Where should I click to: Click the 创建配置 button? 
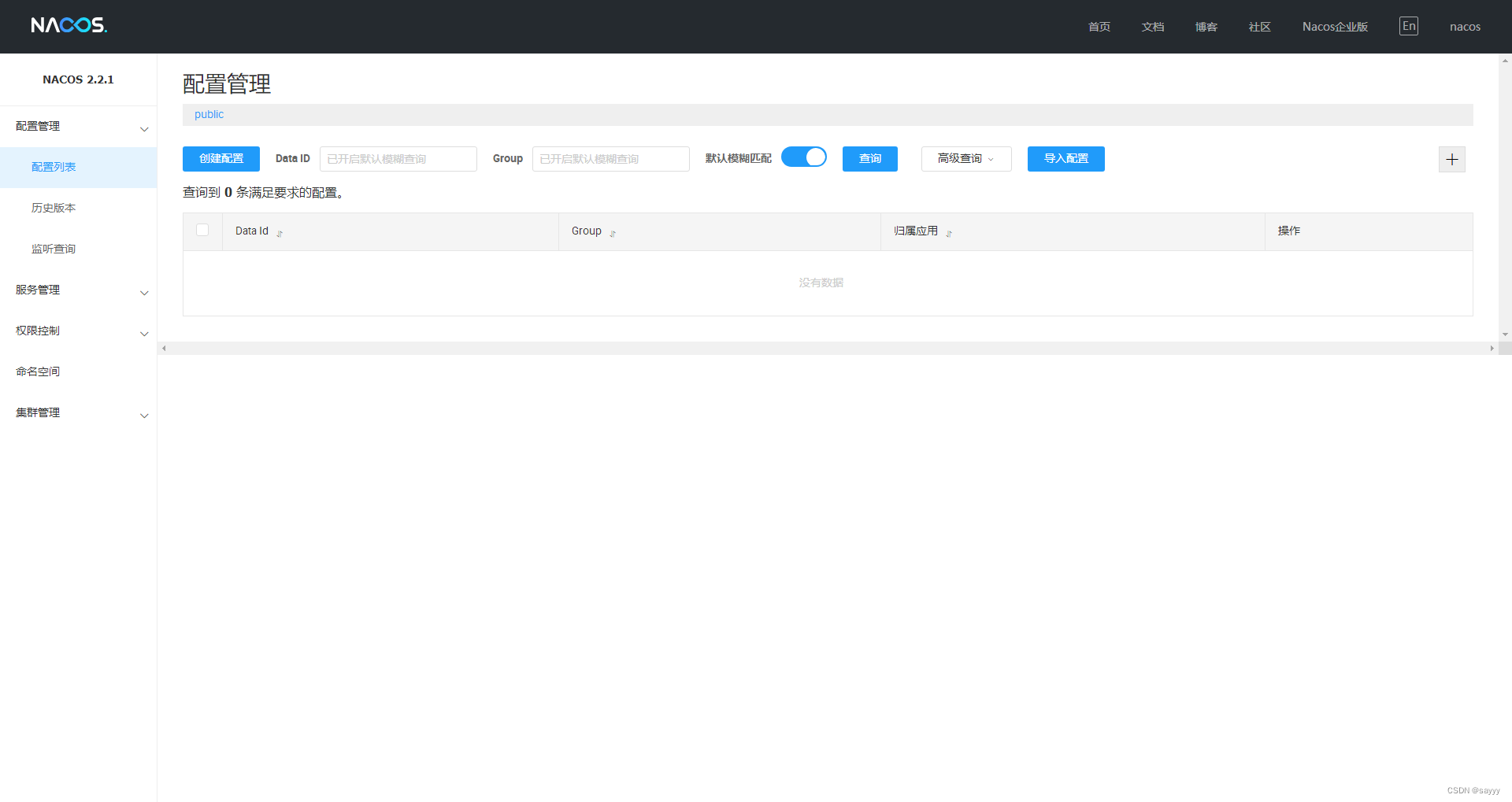[221, 159]
